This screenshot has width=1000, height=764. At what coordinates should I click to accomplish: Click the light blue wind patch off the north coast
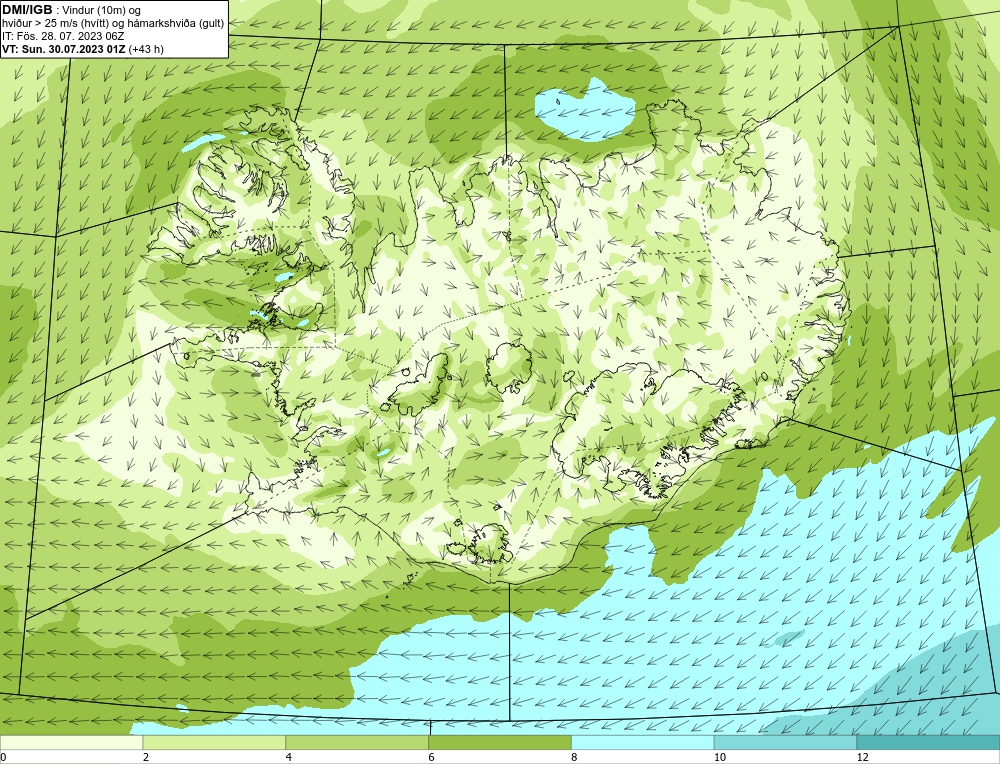pos(585,110)
